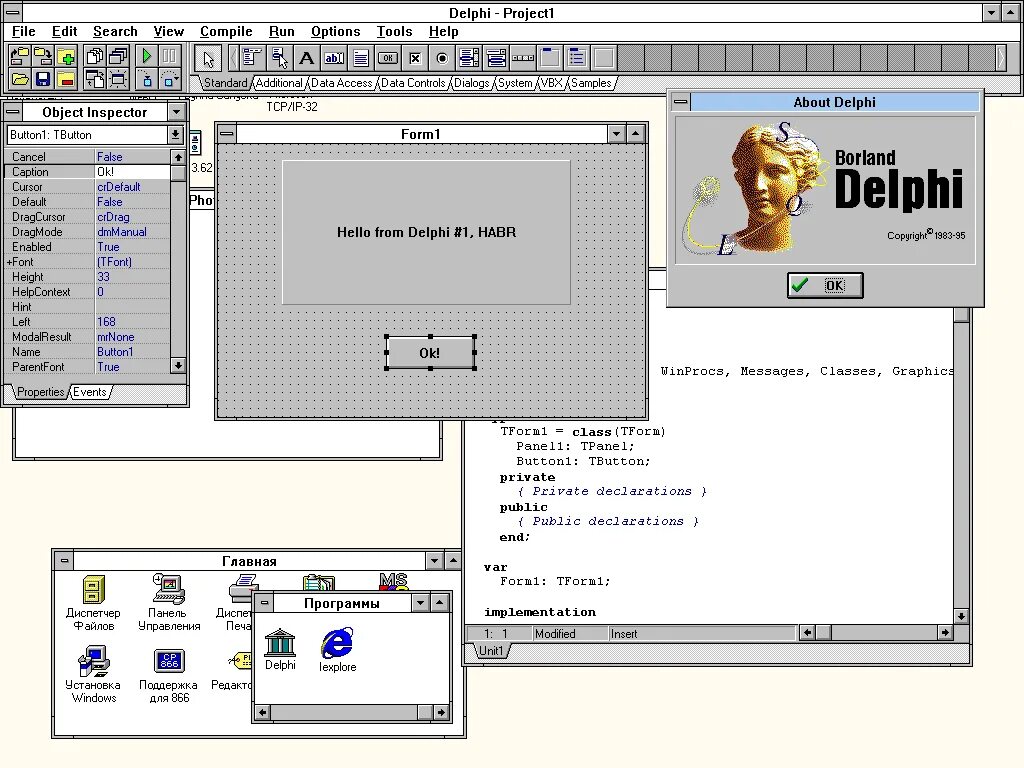This screenshot has width=1024, height=768.
Task: Open the About Delphi control menu box
Action: [x=680, y=101]
